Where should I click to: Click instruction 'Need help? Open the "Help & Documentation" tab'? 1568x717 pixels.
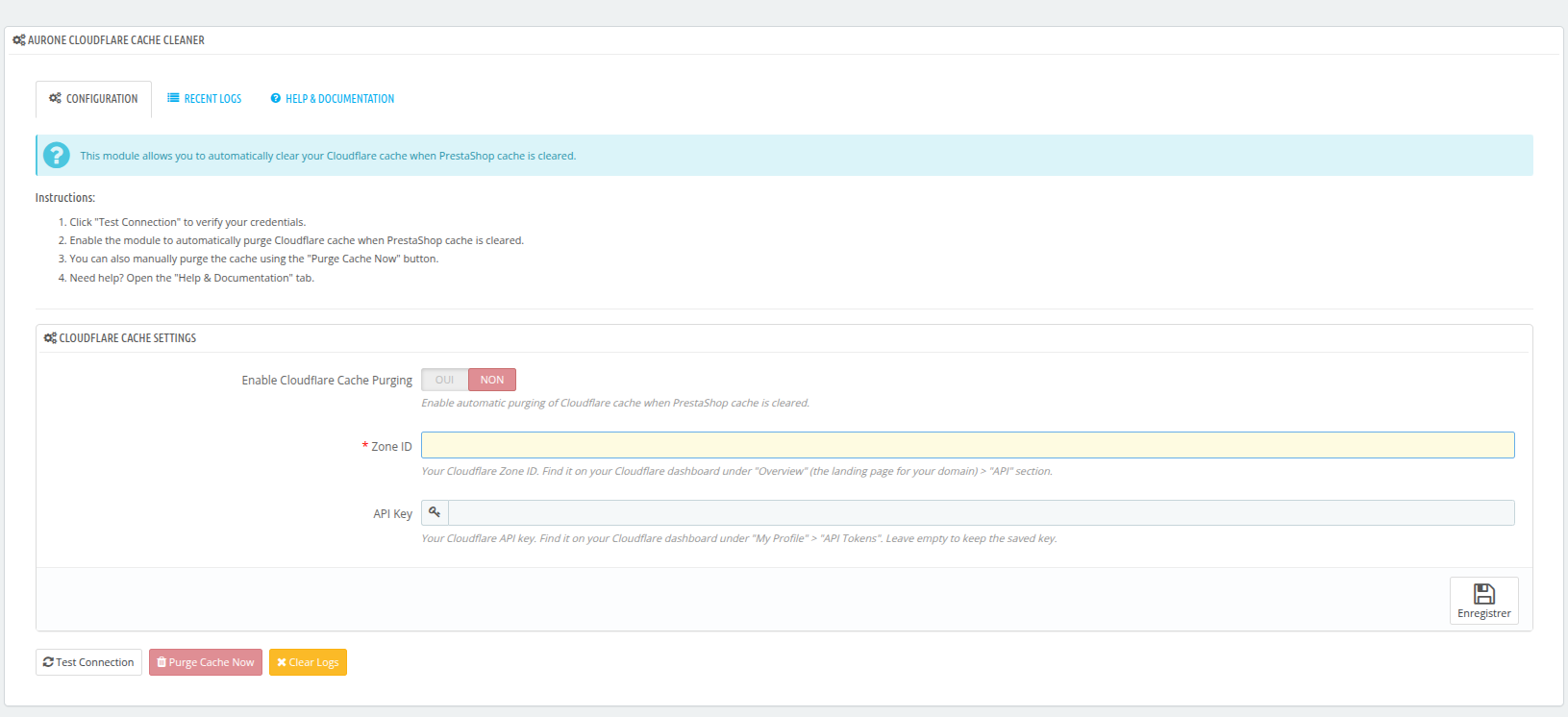[x=192, y=278]
